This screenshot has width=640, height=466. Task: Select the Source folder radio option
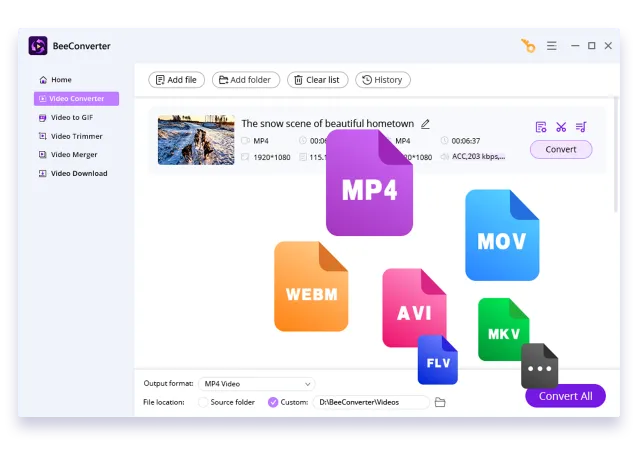[227, 402]
